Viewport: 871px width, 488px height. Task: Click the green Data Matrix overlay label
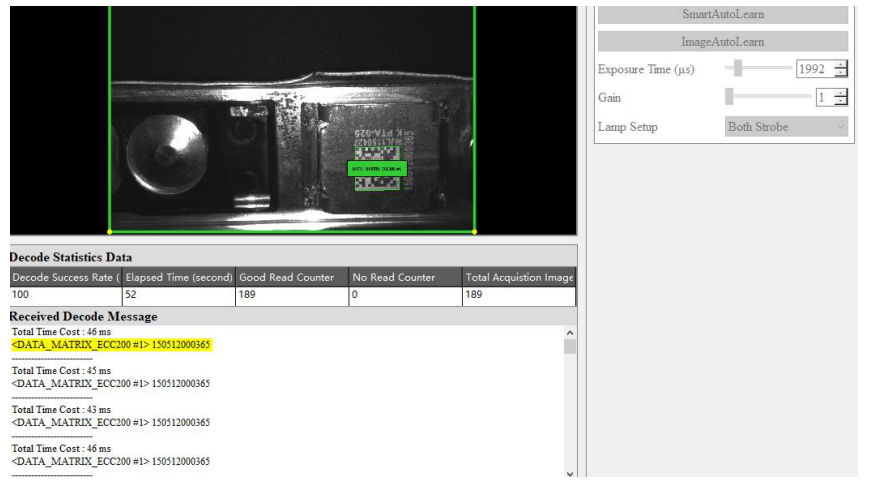point(377,169)
